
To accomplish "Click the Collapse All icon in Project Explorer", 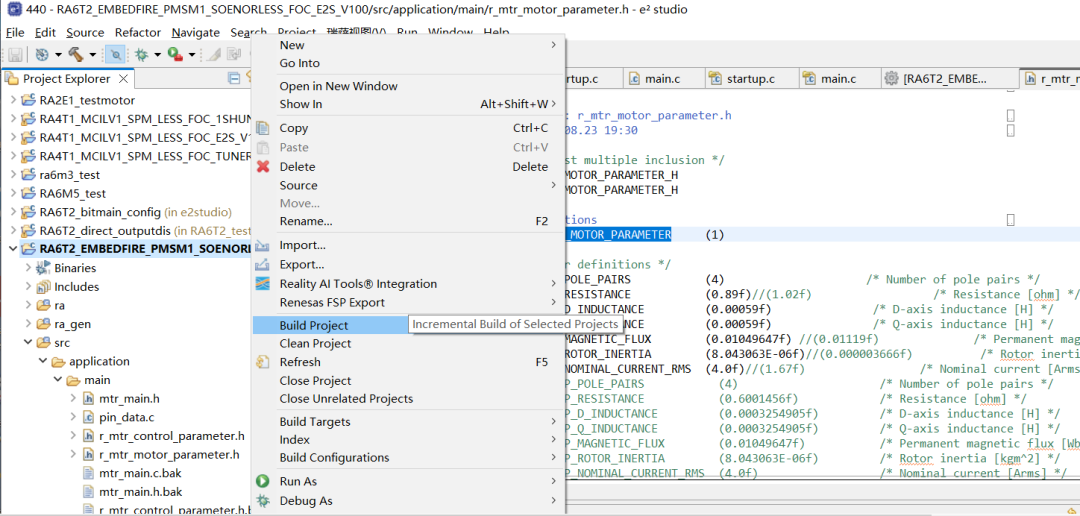I will pyautogui.click(x=235, y=78).
